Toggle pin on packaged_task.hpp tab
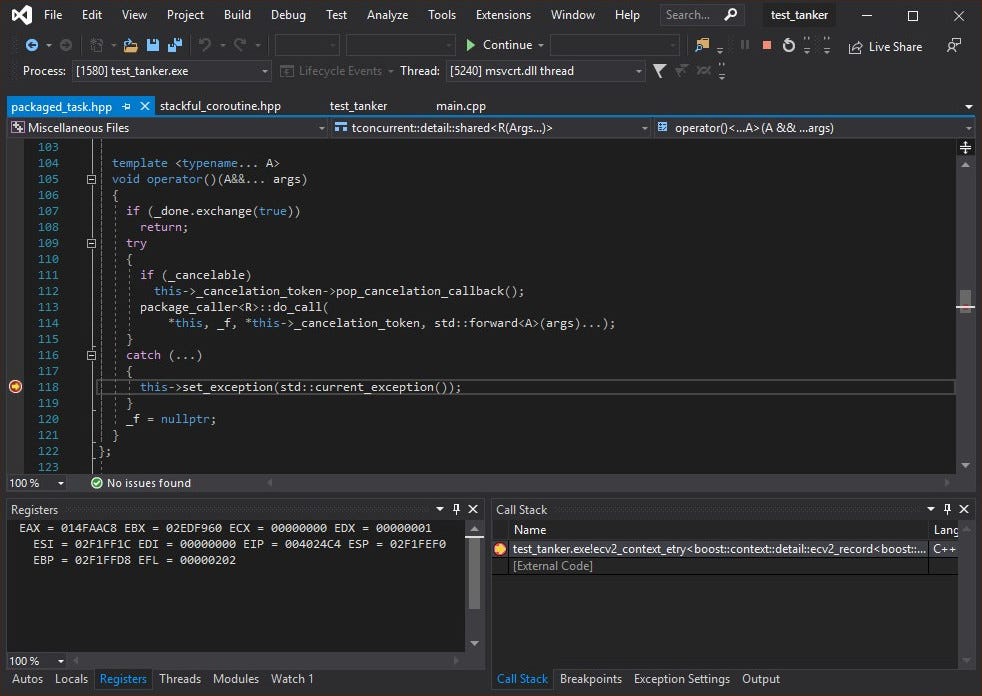Image resolution: width=982 pixels, height=696 pixels. coord(126,106)
